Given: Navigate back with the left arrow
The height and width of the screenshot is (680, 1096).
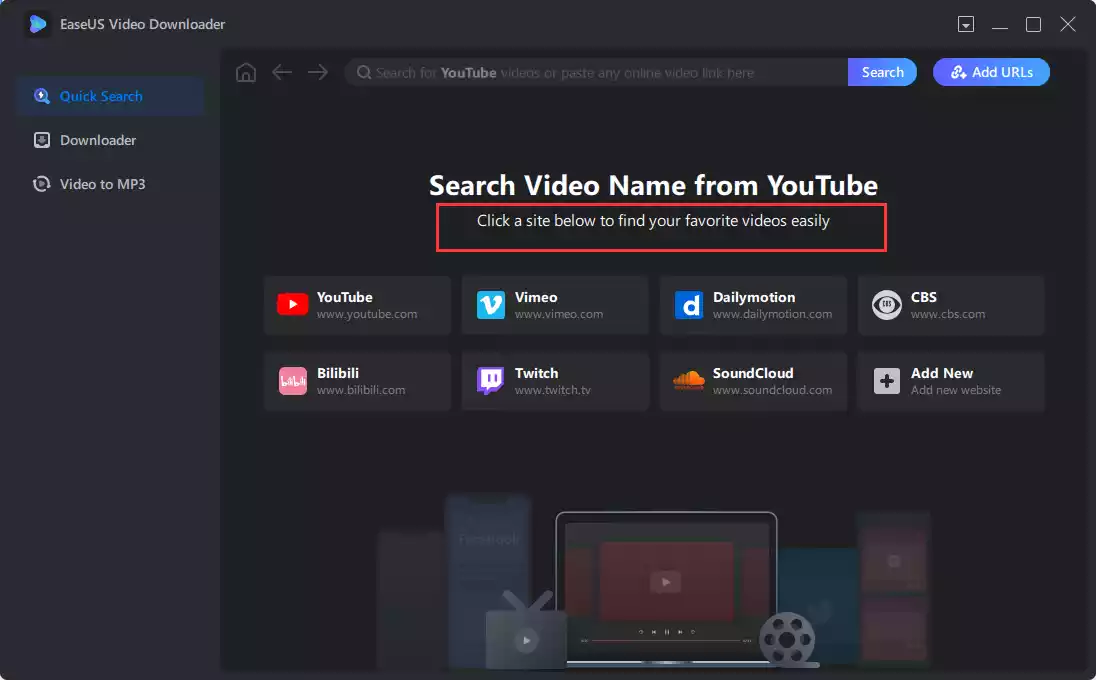Looking at the screenshot, I should 282,72.
